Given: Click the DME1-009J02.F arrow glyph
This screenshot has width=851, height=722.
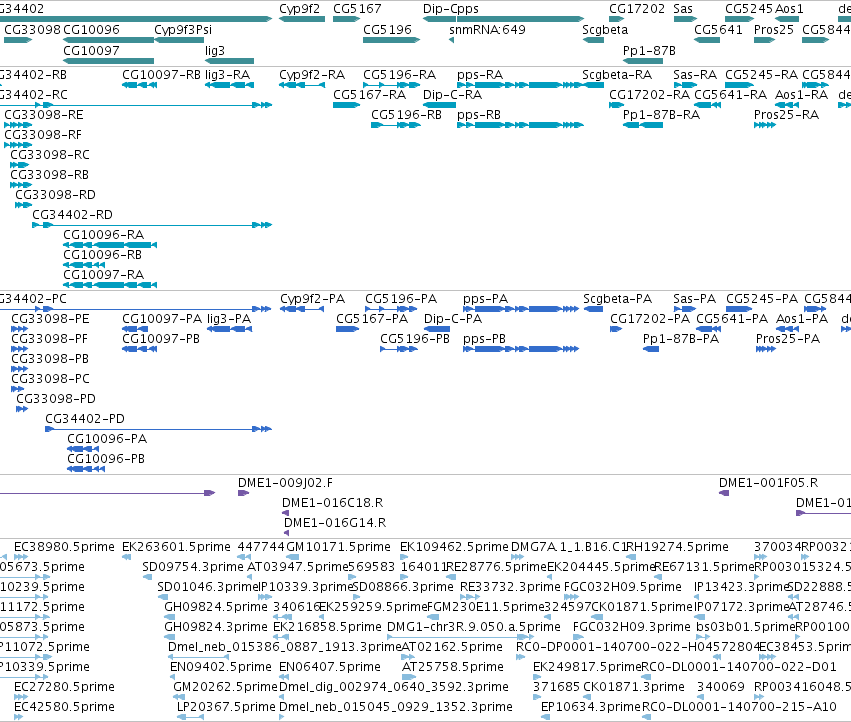Looking at the screenshot, I should [243, 493].
